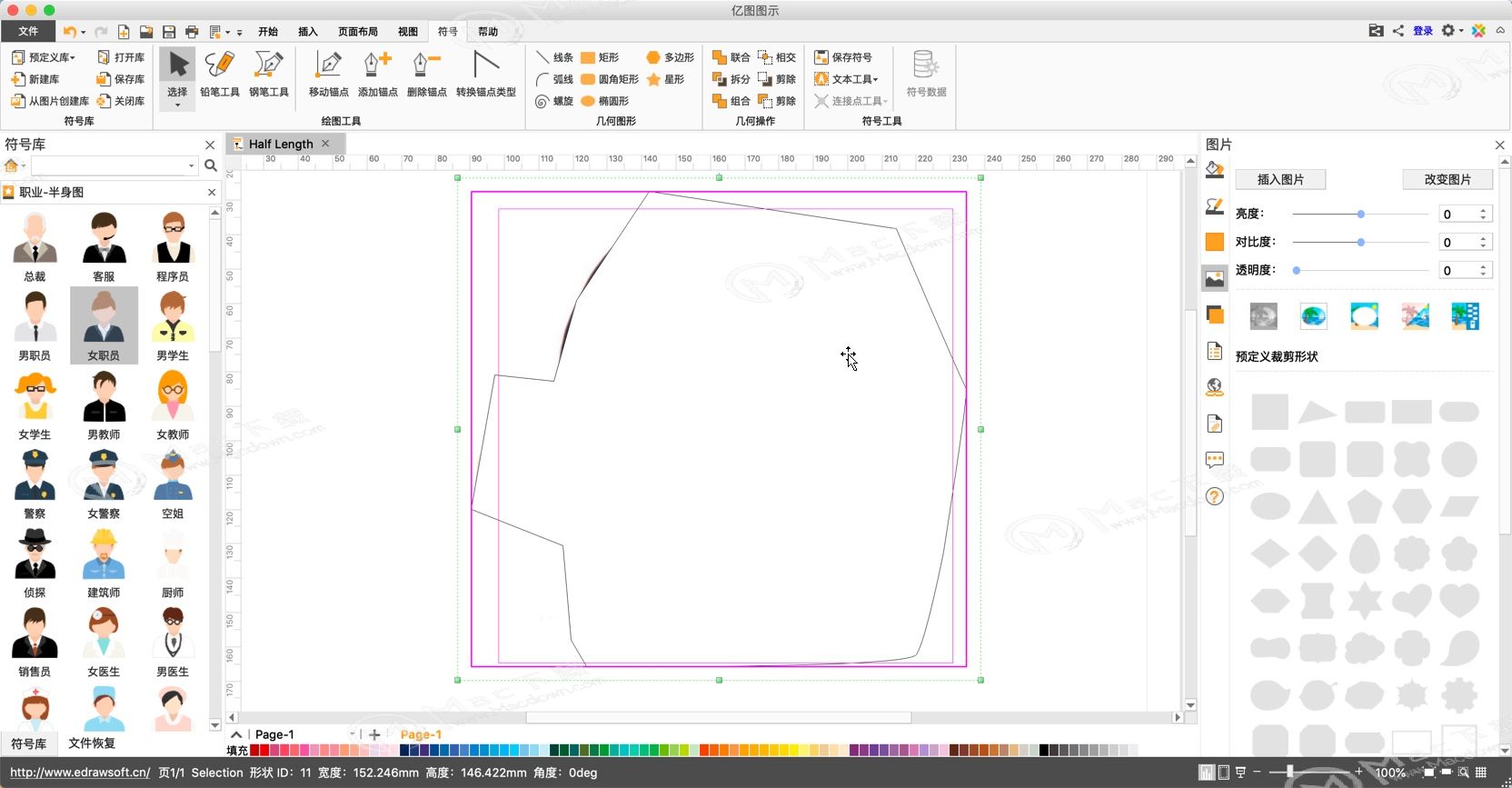The height and width of the screenshot is (788, 1512).
Task: Click the 改变图片 button
Action: [1447, 179]
